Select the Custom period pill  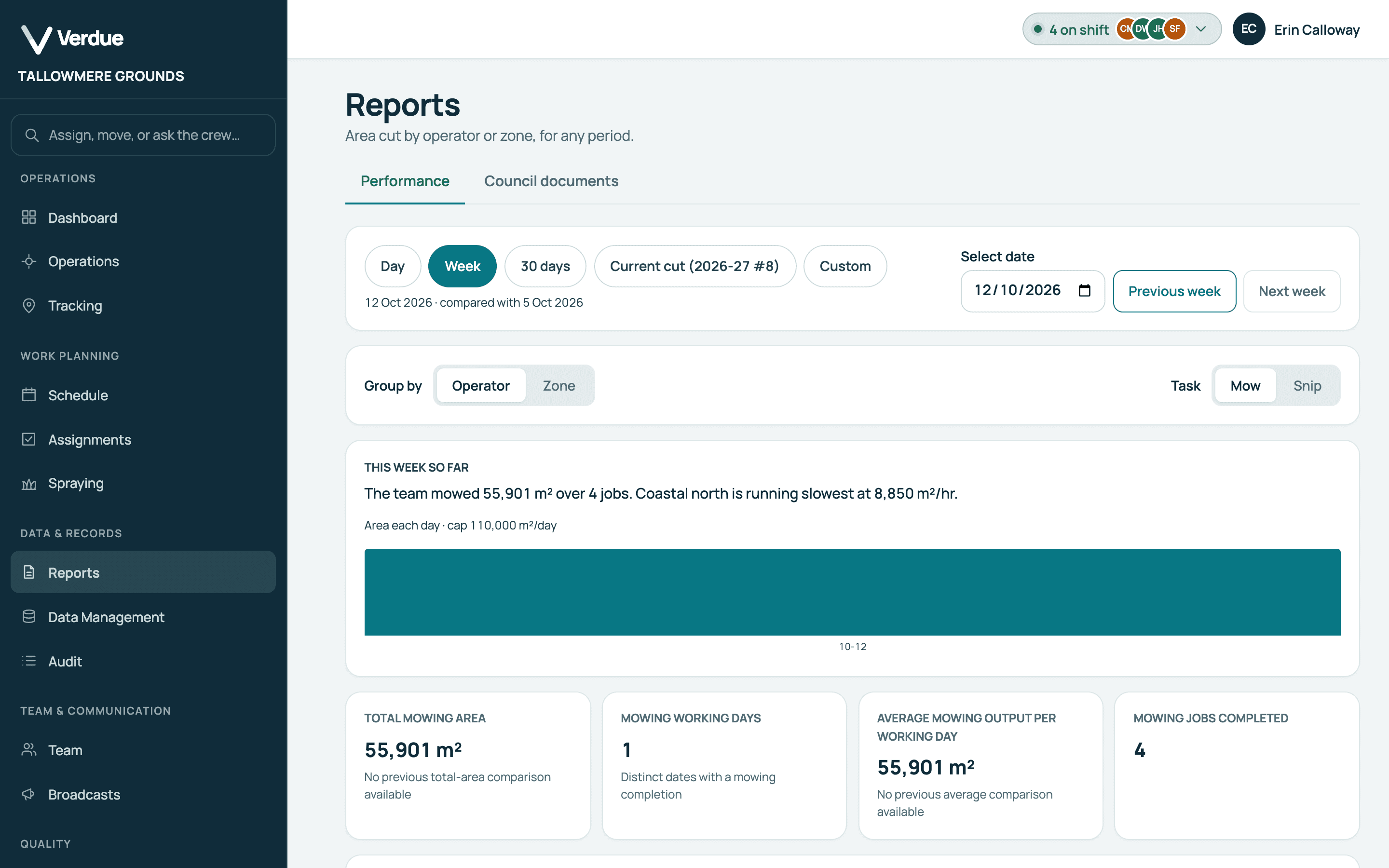click(845, 266)
